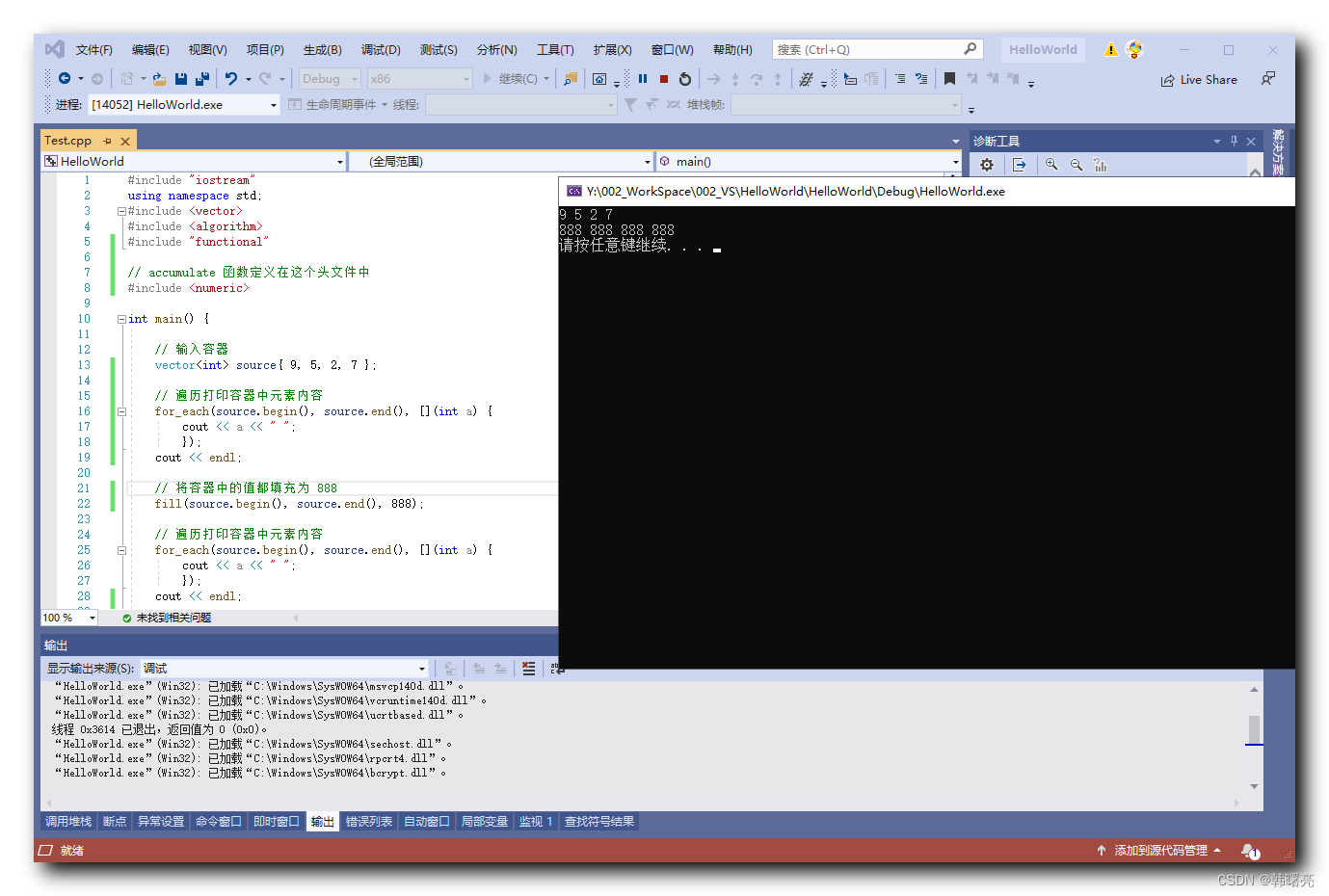Toggle the pin on the Diagnostic Tools panel

tap(1233, 141)
